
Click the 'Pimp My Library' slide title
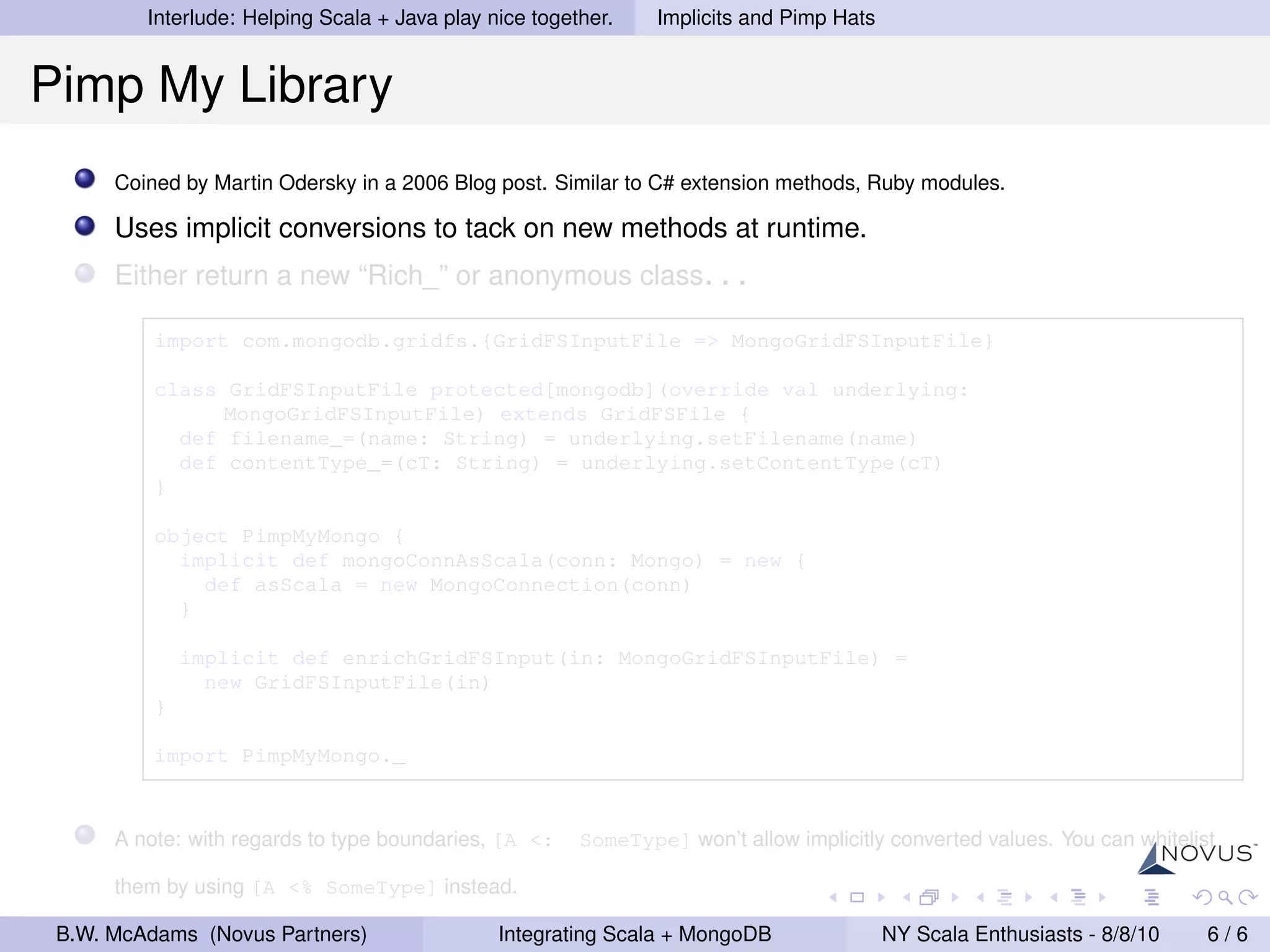point(211,85)
